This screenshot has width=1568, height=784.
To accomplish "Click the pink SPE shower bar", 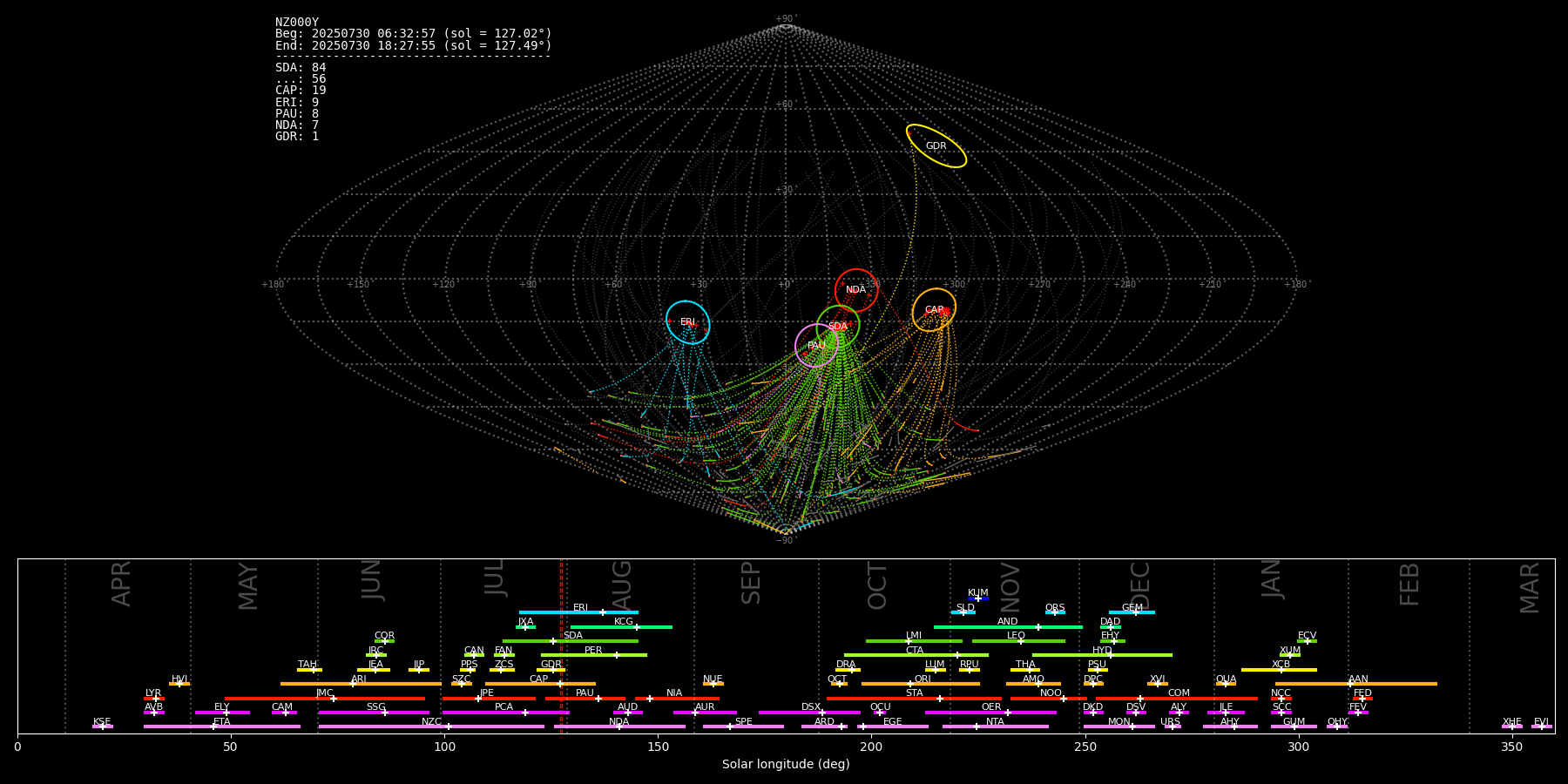I will tap(743, 727).
